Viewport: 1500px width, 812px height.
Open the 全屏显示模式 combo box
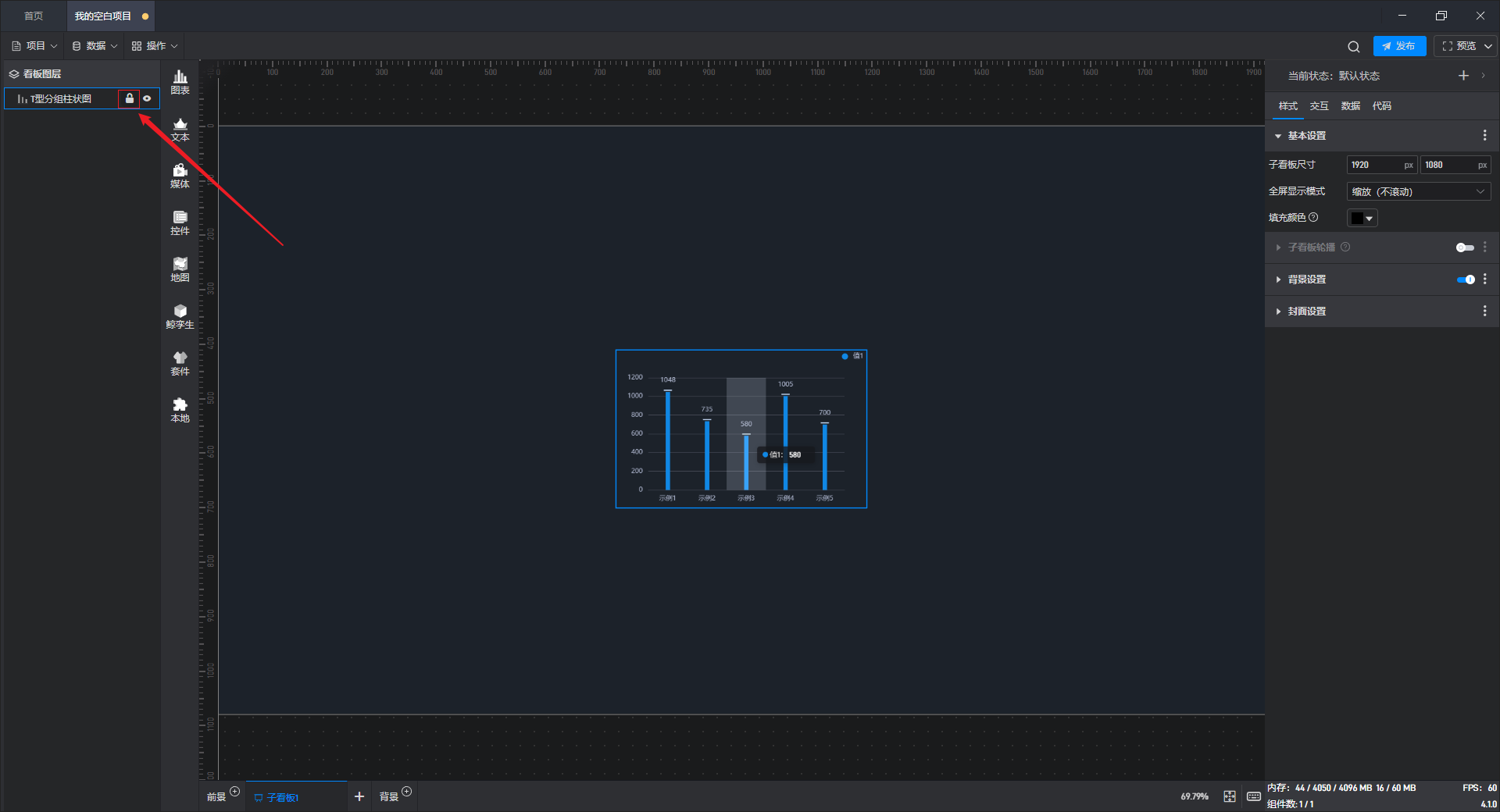(x=1419, y=191)
